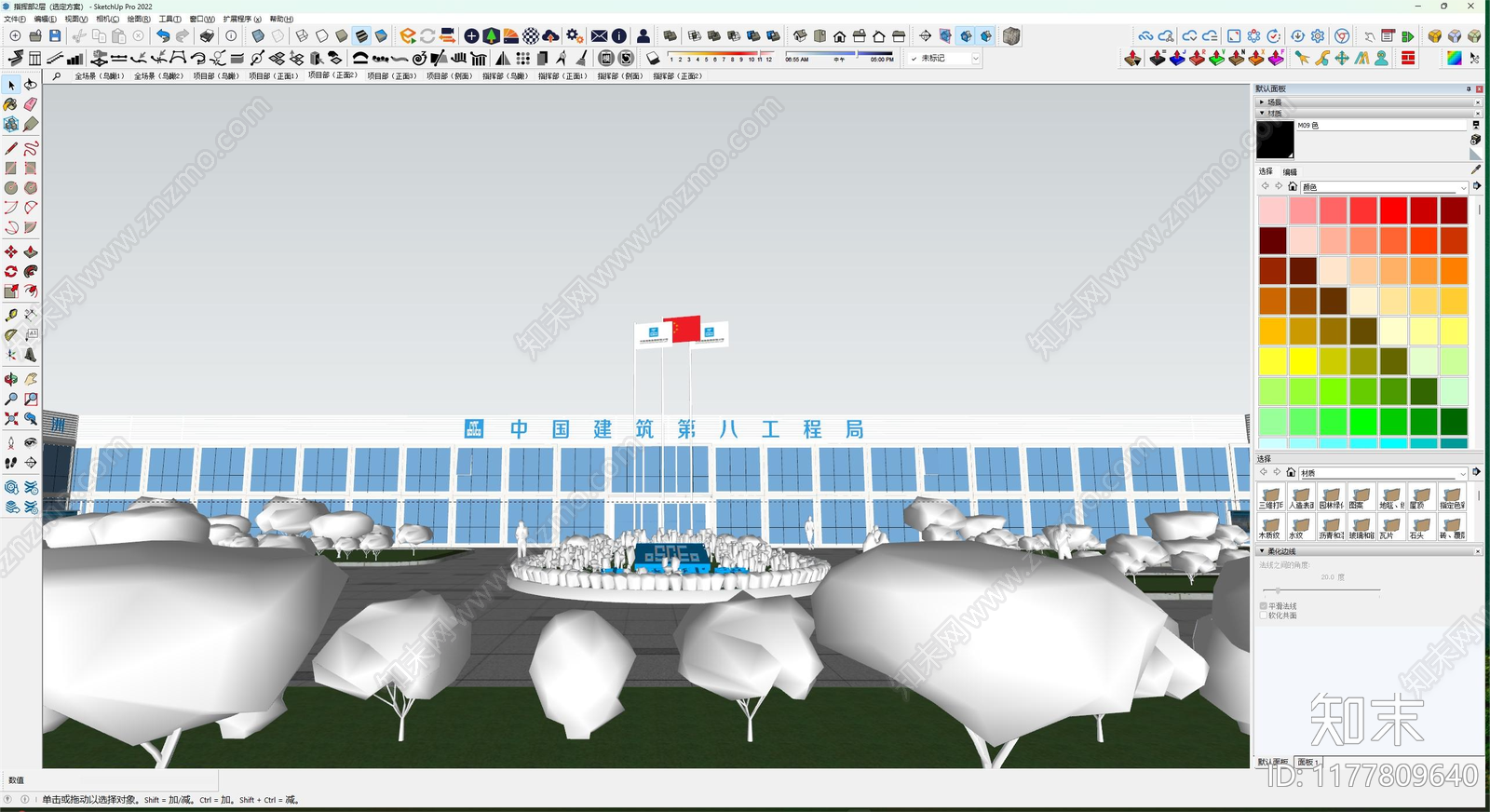Click home icon in upper materials browser
The height and width of the screenshot is (812, 1490).
1293,186
